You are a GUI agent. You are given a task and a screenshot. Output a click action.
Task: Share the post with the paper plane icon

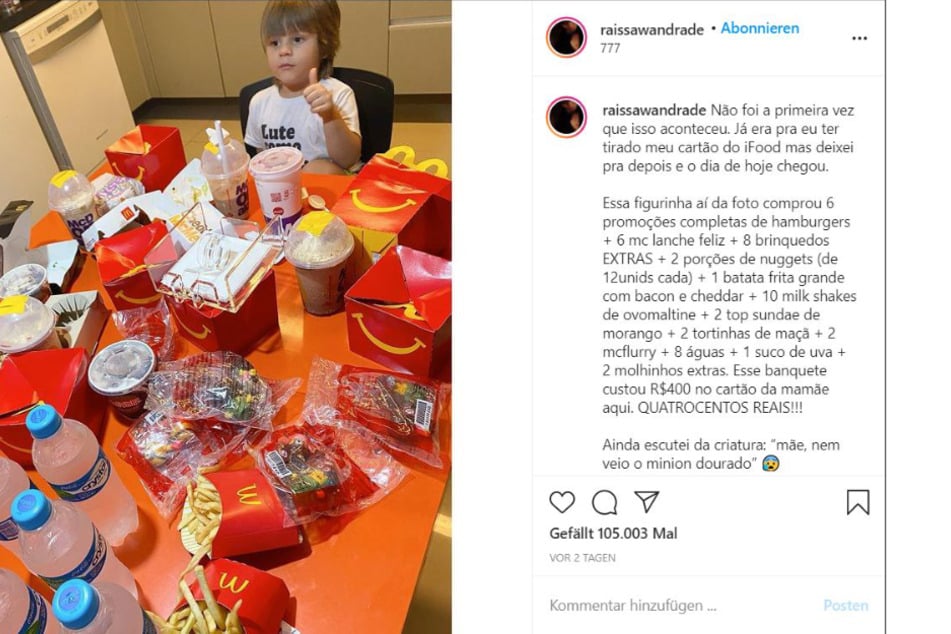pos(647,501)
